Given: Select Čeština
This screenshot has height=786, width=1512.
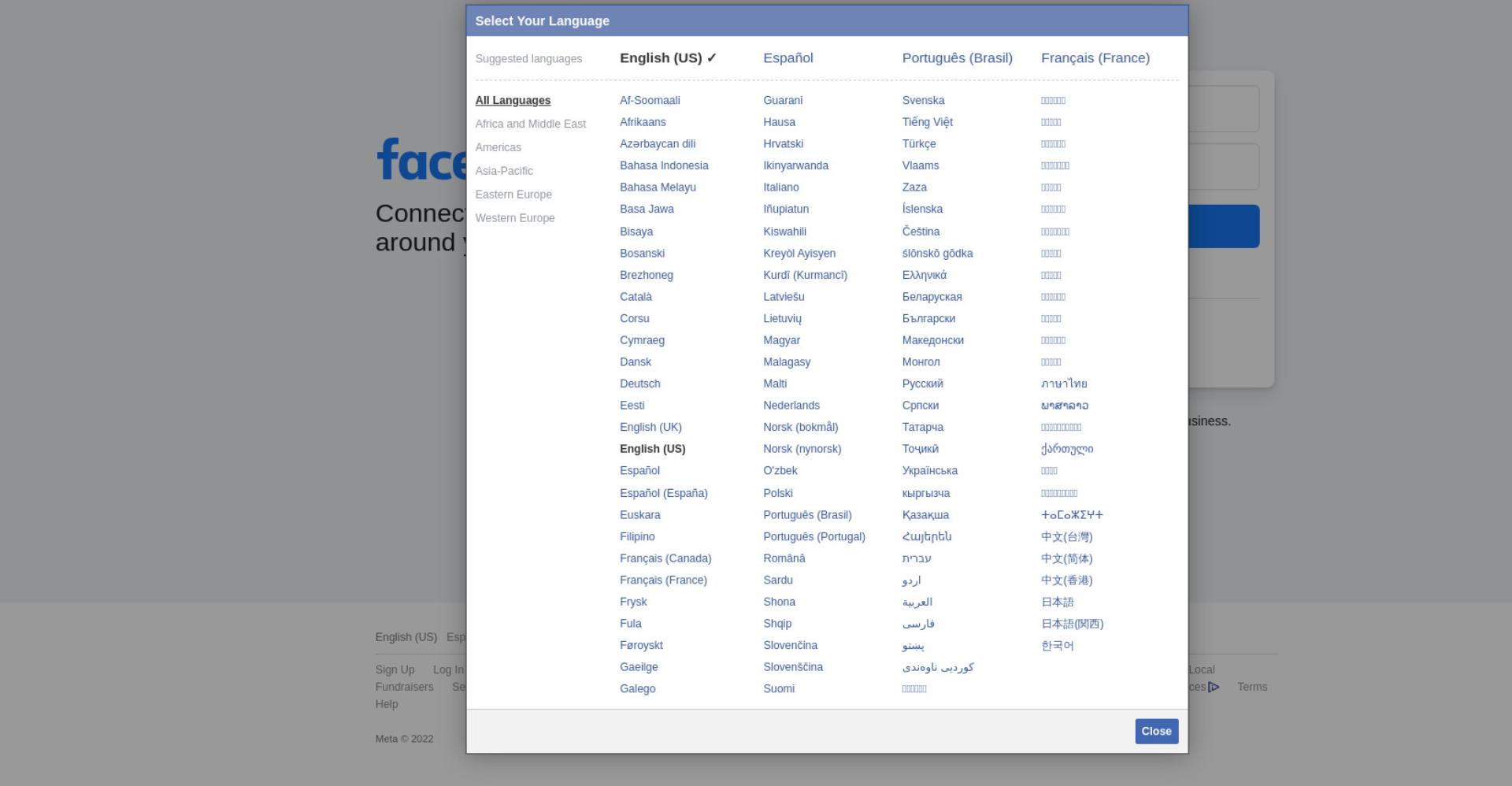Looking at the screenshot, I should 921,232.
